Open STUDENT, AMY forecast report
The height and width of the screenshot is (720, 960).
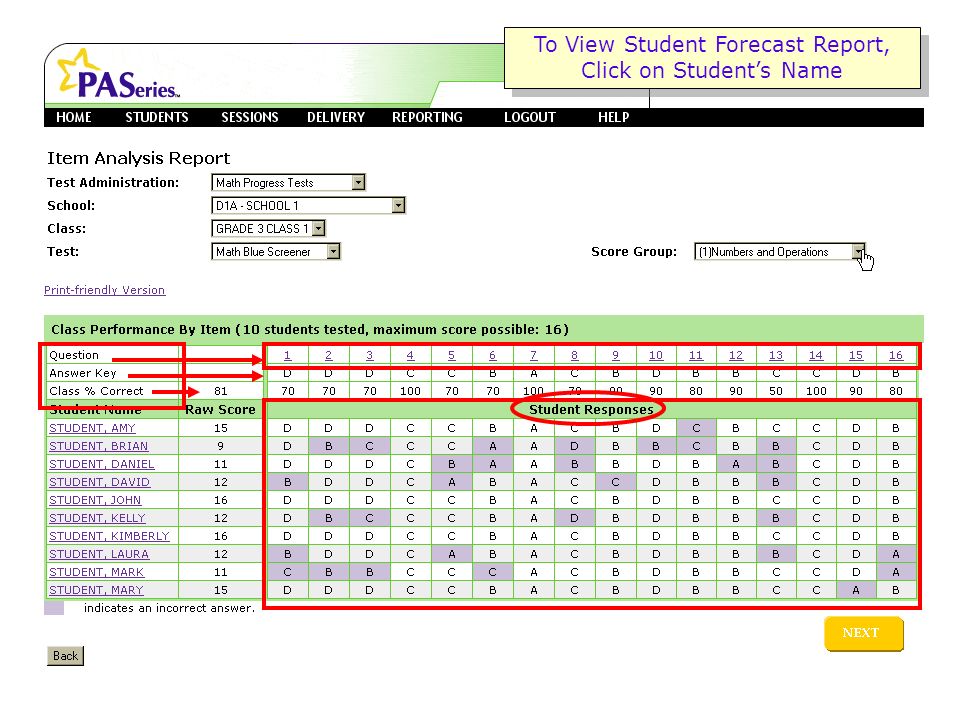click(92, 428)
